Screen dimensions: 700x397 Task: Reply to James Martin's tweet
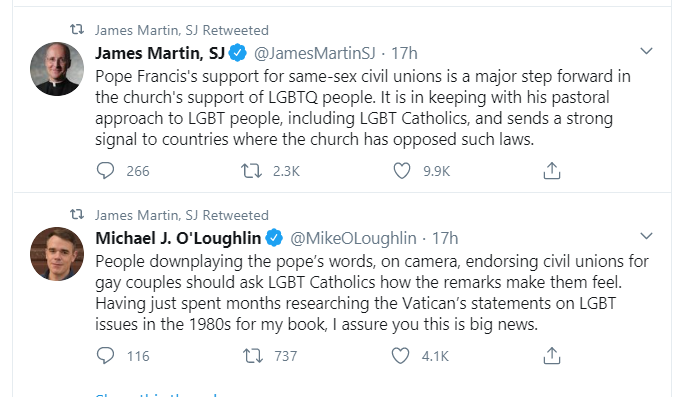click(x=105, y=171)
